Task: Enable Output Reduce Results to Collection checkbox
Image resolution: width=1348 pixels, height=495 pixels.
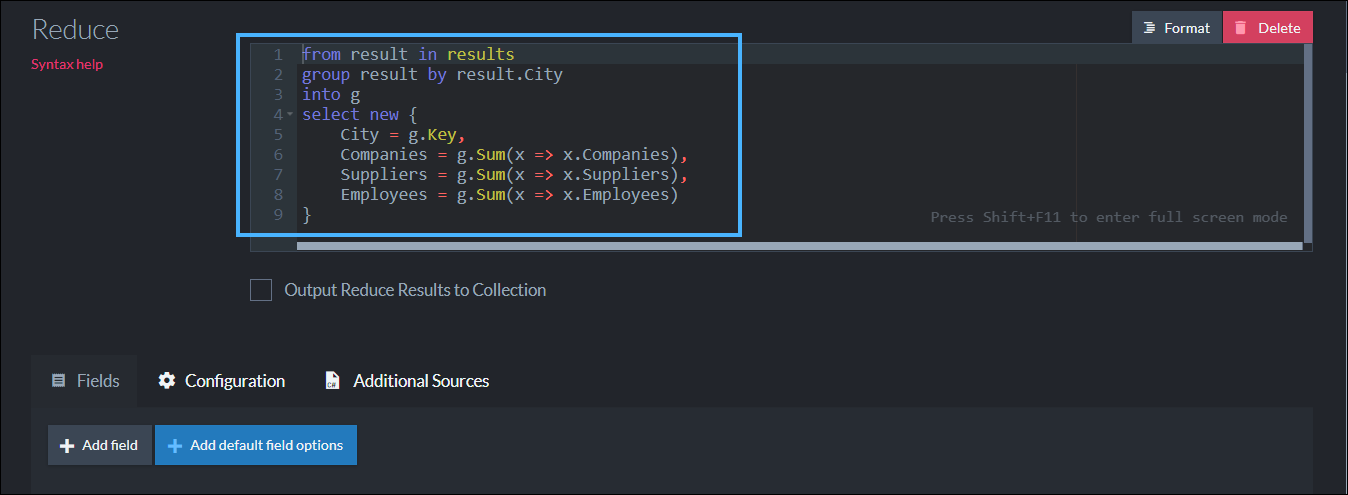Action: (x=261, y=290)
